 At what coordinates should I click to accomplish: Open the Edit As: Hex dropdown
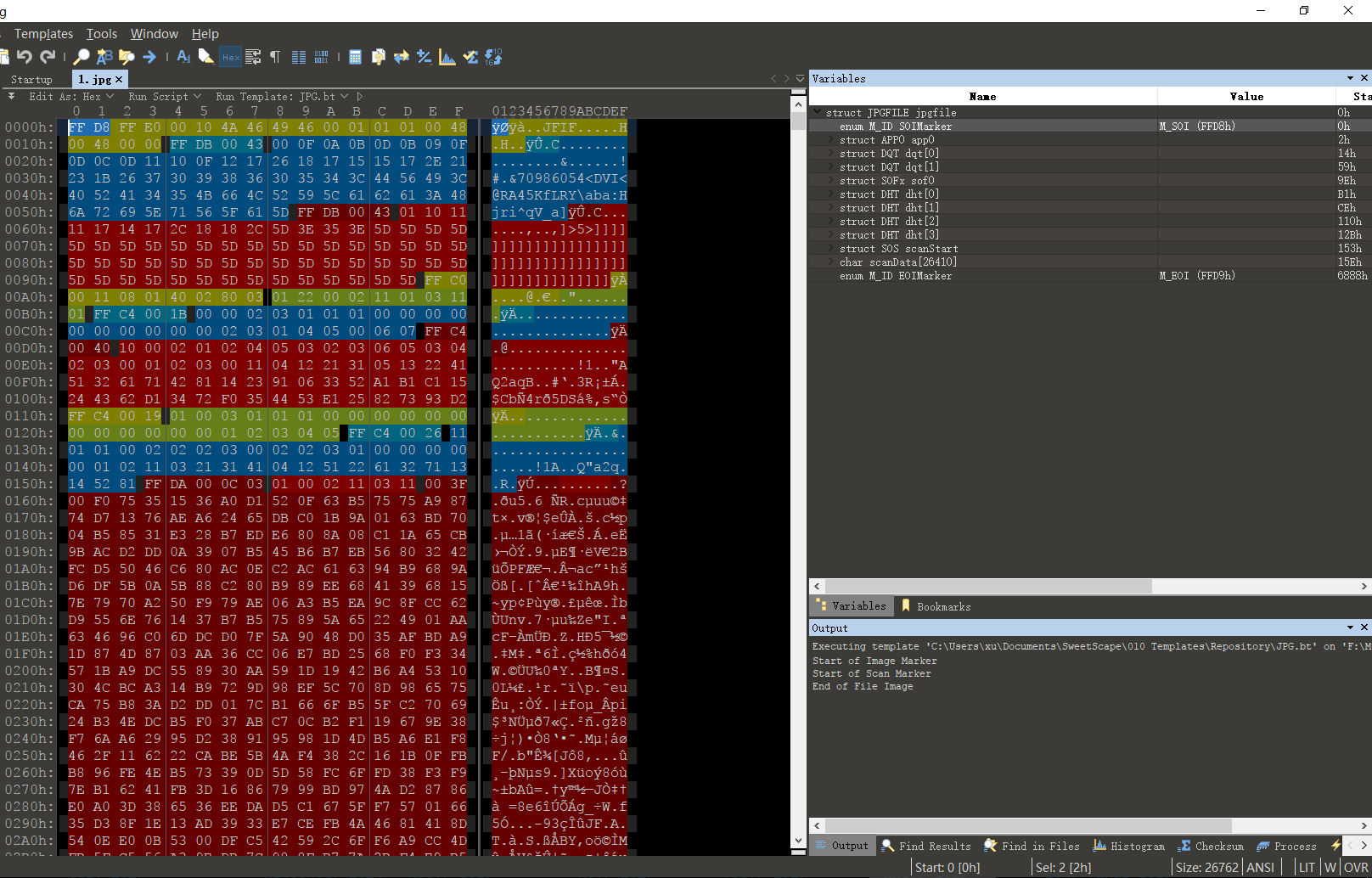point(71,97)
